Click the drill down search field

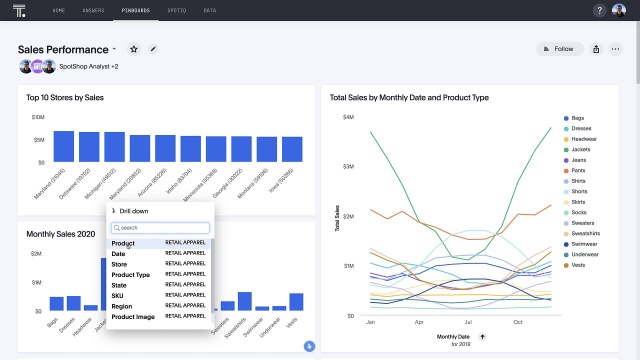[x=160, y=228]
